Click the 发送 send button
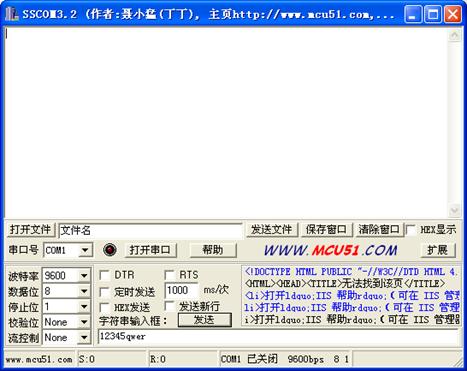The width and height of the screenshot is (467, 371). tap(205, 320)
